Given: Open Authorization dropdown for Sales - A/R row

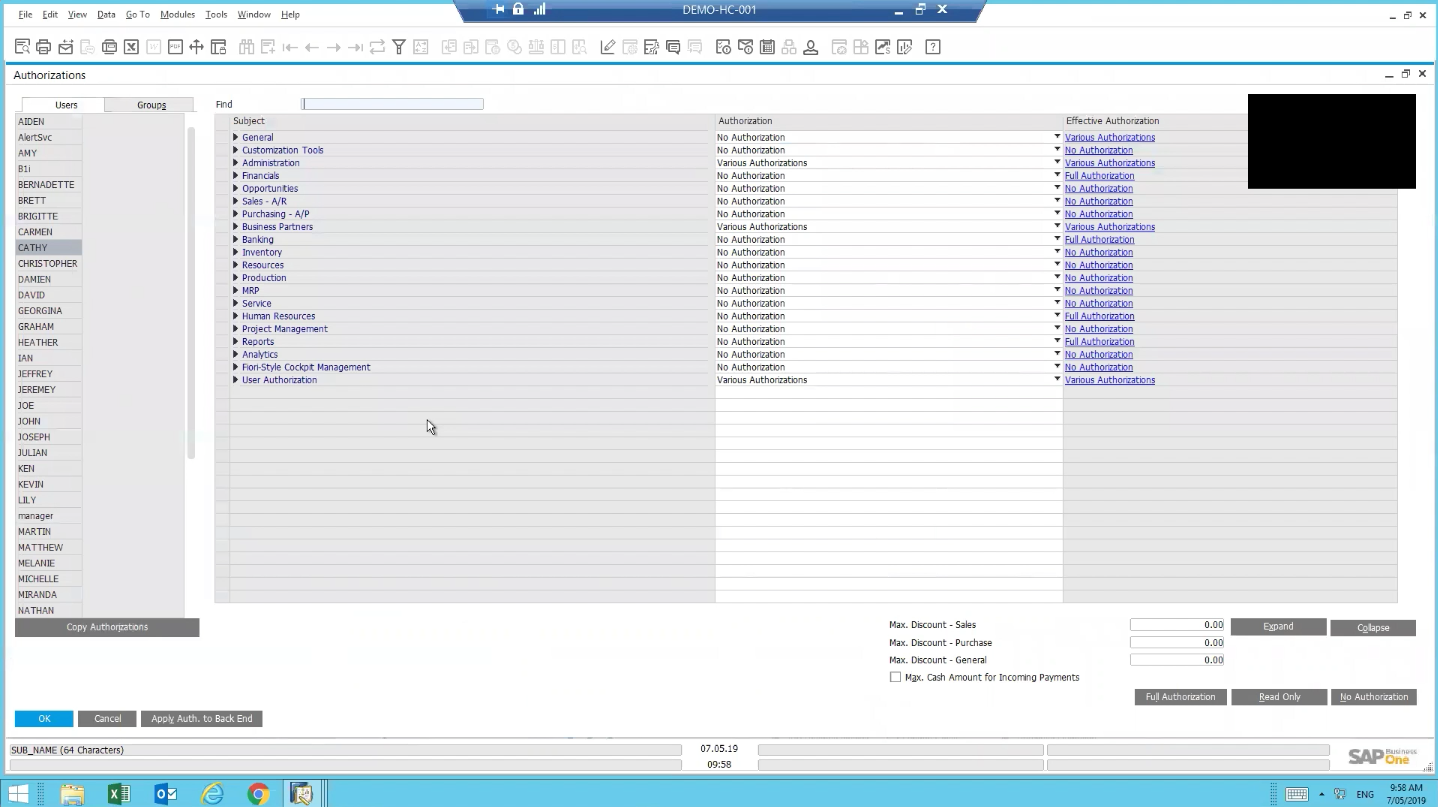Looking at the screenshot, I should pos(1057,201).
